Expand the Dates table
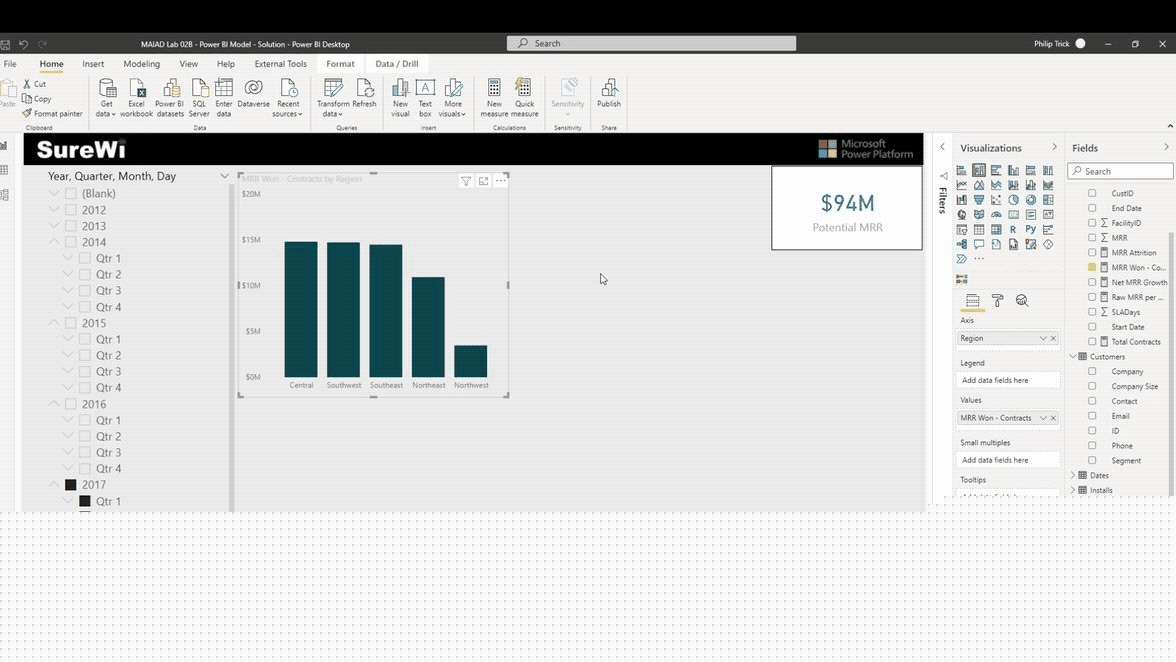This screenshot has width=1176, height=662. [1073, 475]
